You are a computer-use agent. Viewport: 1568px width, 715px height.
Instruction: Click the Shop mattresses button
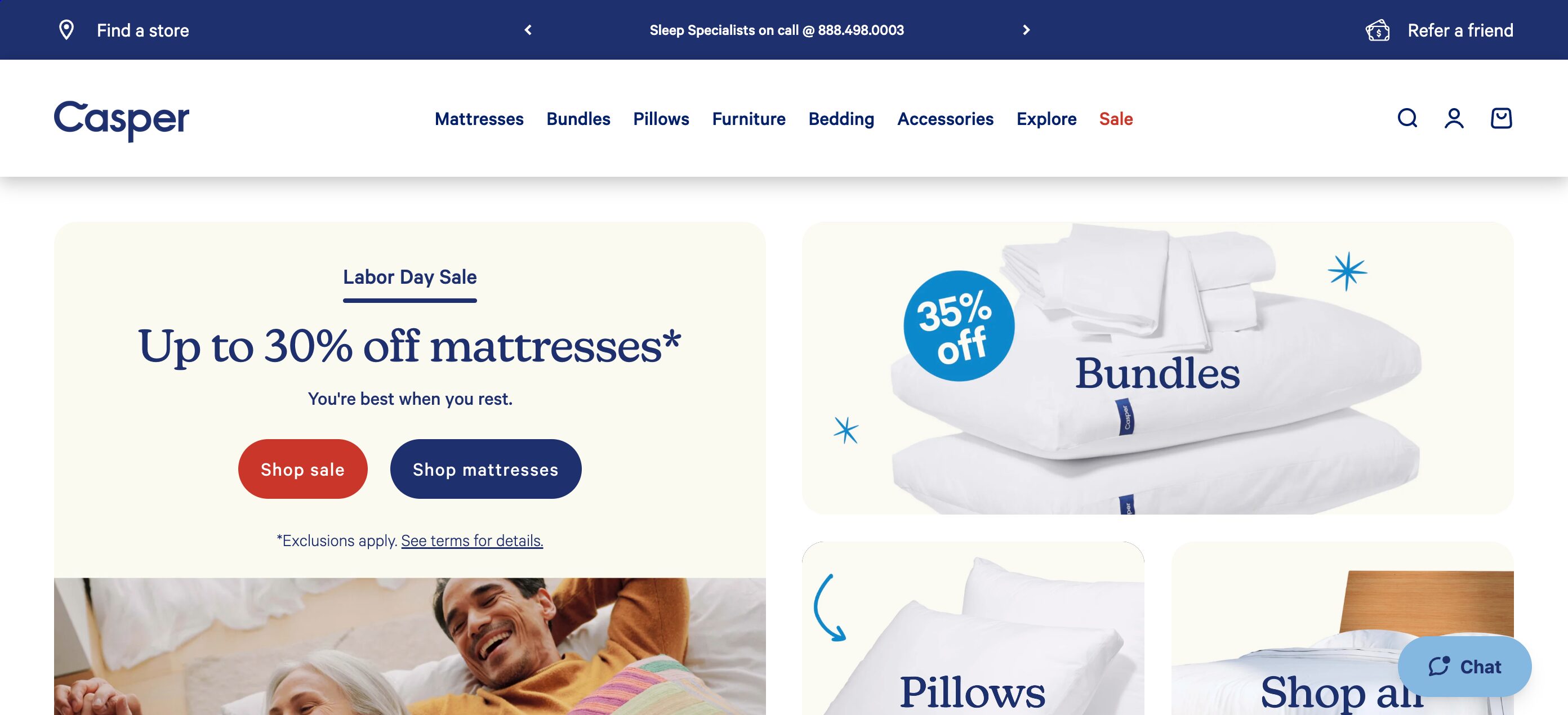[485, 469]
